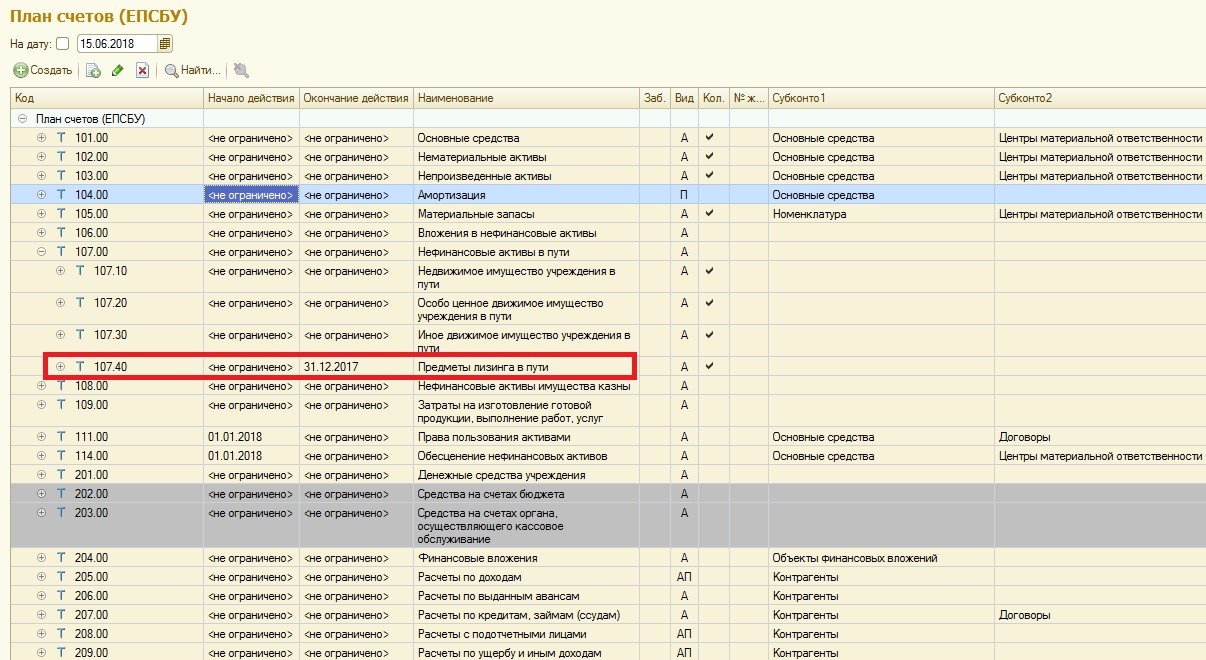Click the account icon for 204.00
Viewport: 1206px width, 660px height.
click(x=61, y=558)
